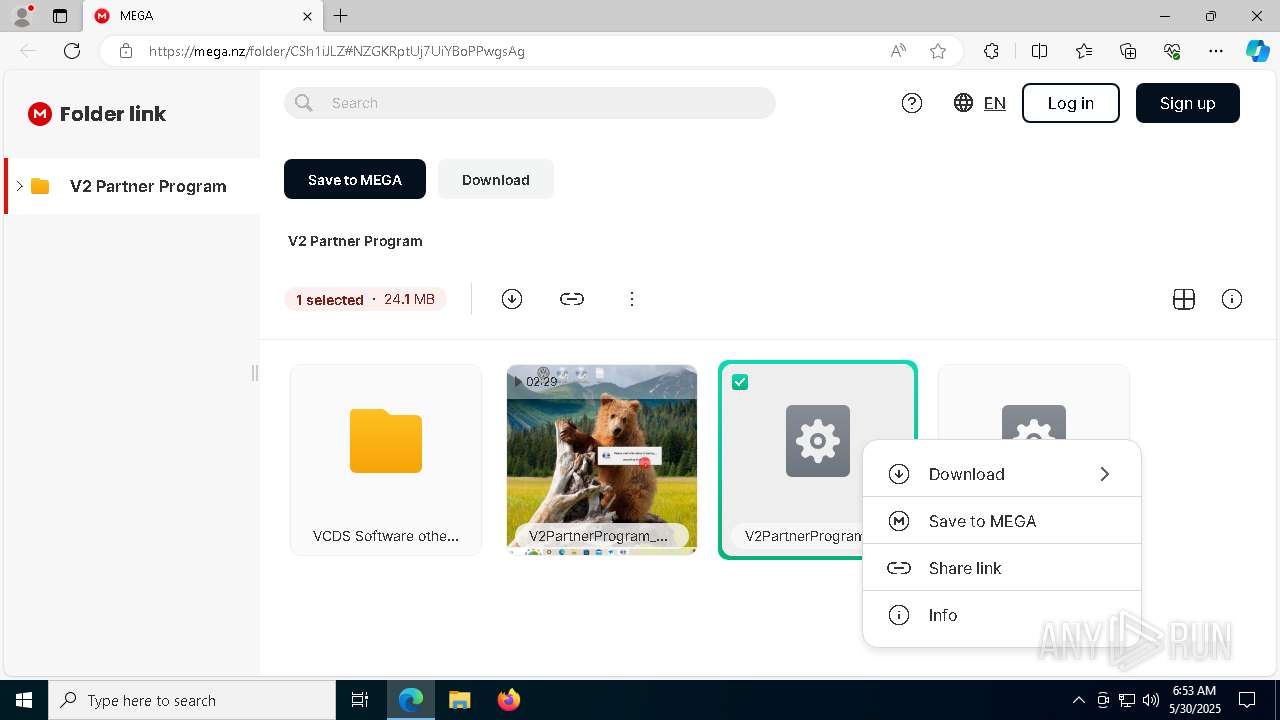Choose Save to MEGA in the context menu
This screenshot has width=1280, height=720.
1002,521
